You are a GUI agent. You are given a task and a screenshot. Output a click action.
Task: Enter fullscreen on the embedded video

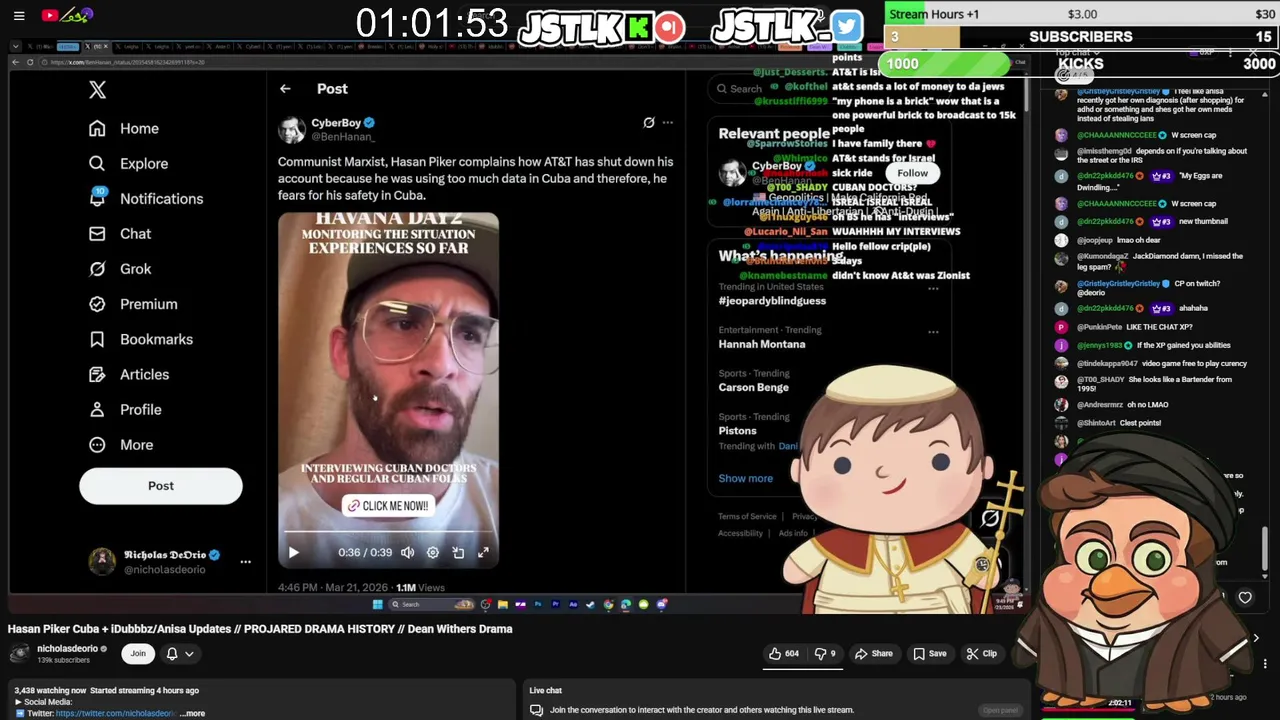[483, 552]
